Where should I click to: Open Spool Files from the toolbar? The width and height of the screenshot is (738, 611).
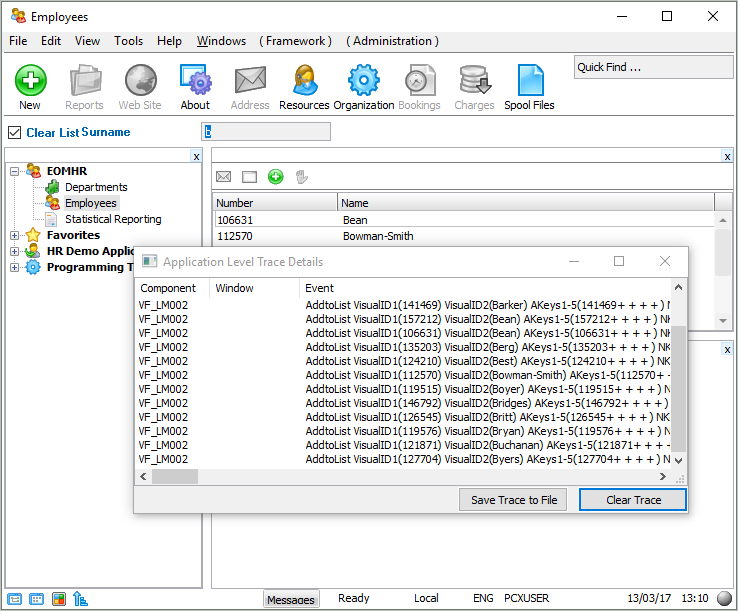(x=530, y=81)
